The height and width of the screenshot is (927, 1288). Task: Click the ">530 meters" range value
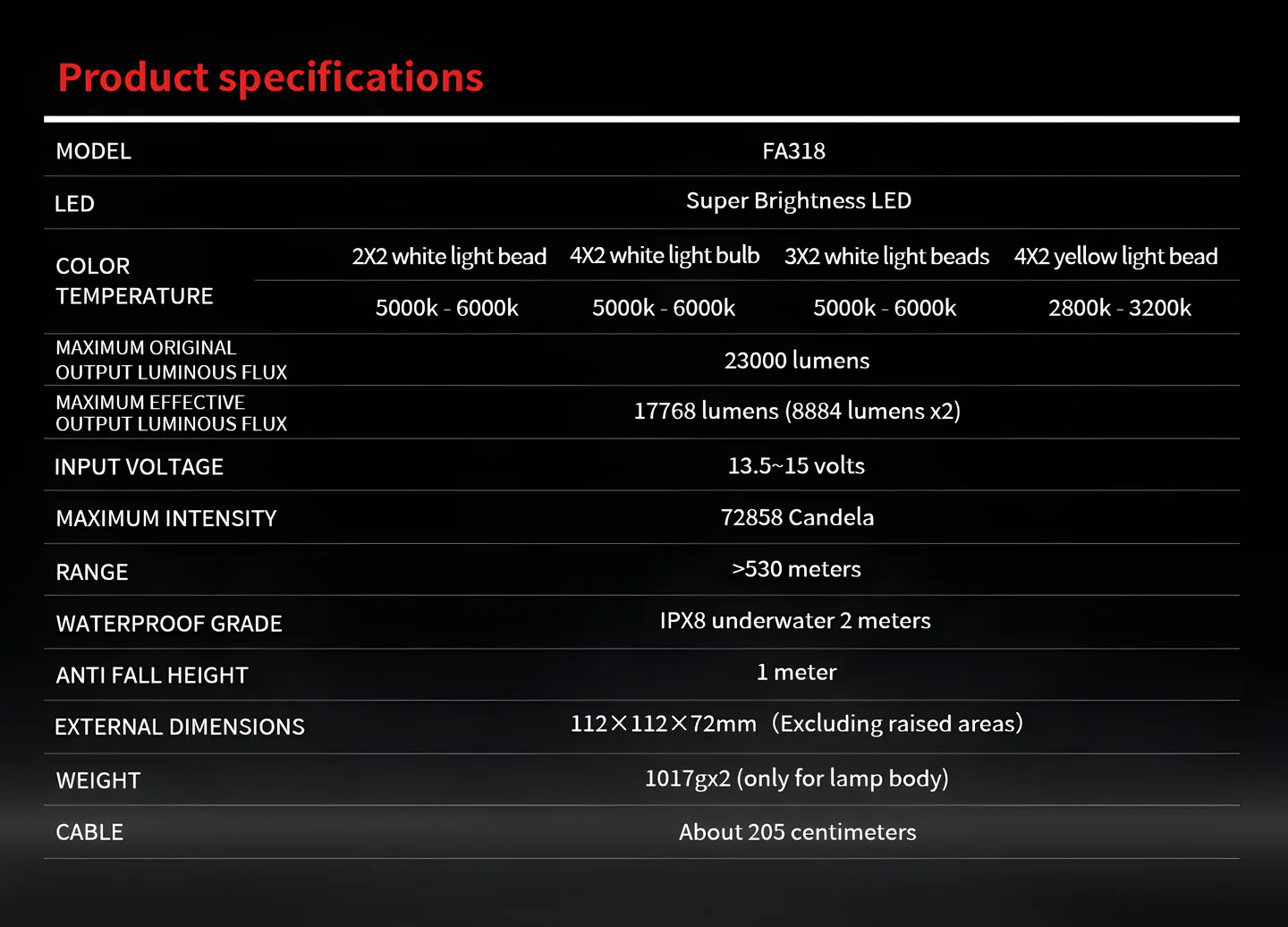pyautogui.click(x=796, y=569)
